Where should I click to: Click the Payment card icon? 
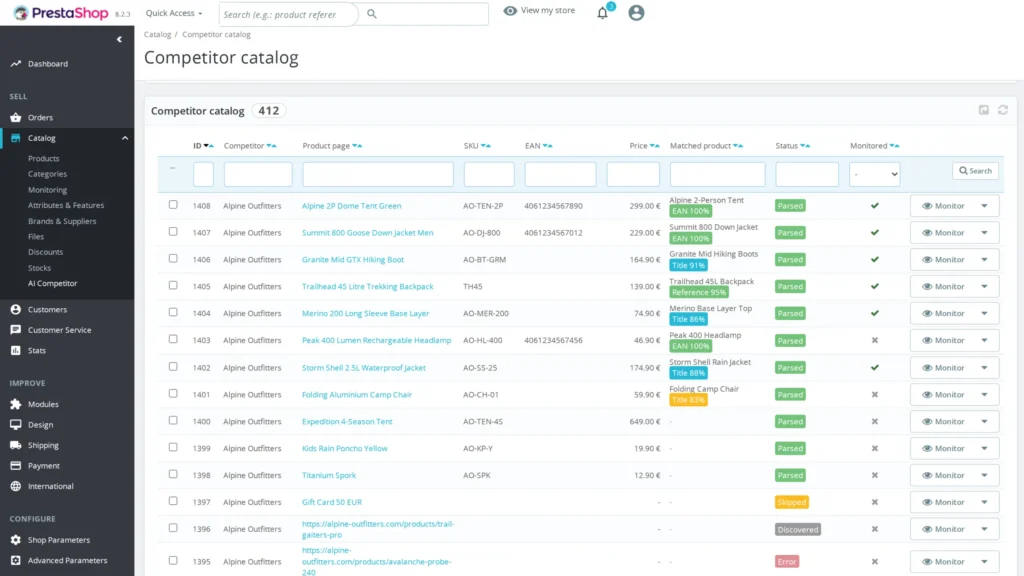point(16,466)
